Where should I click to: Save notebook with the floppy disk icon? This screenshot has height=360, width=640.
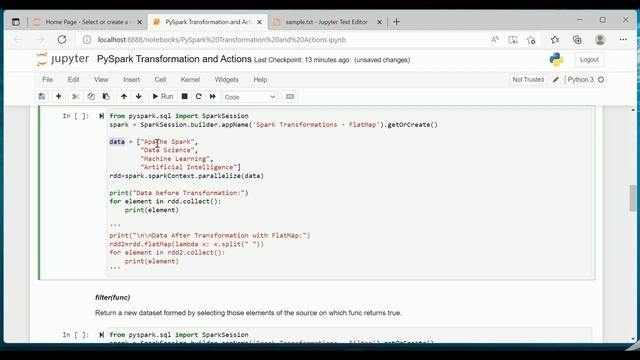[x=42, y=97]
